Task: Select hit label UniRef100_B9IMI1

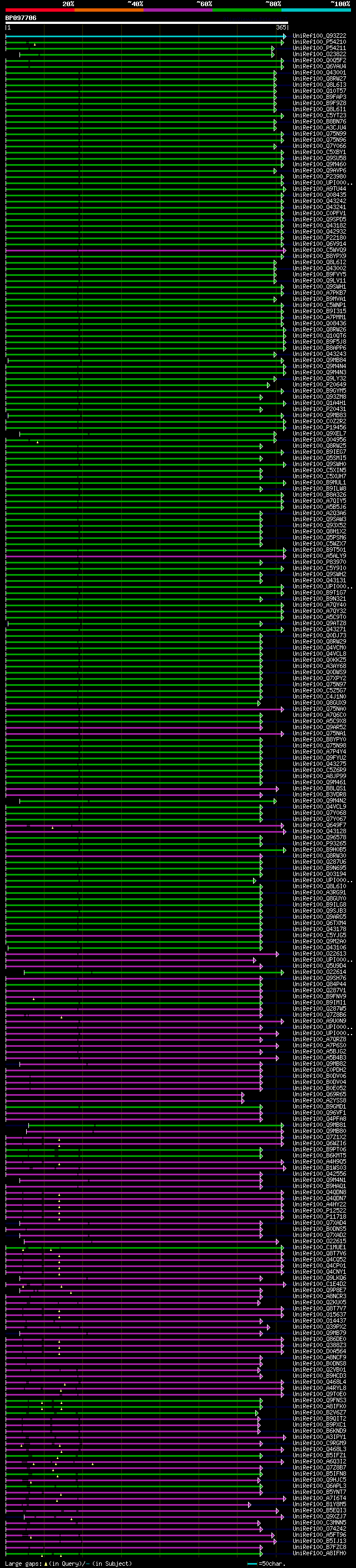Action: [319, 1002]
